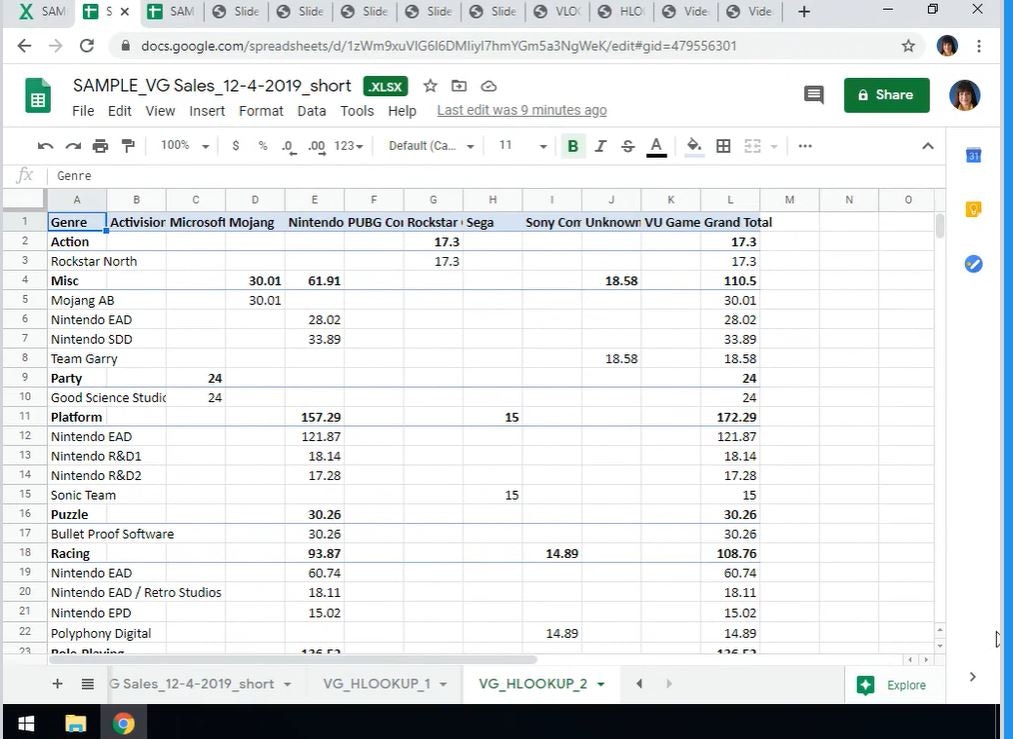Open the Google account avatar in Sheets
Image resolution: width=1013 pixels, height=739 pixels.
click(965, 96)
